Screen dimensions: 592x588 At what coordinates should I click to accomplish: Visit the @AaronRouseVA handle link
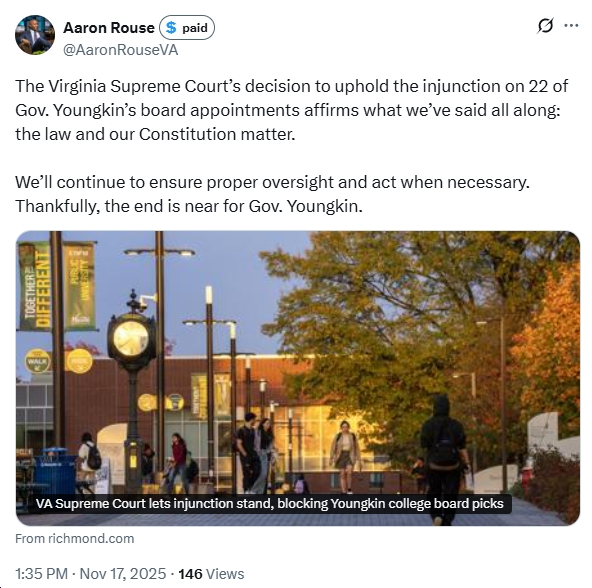point(120,50)
